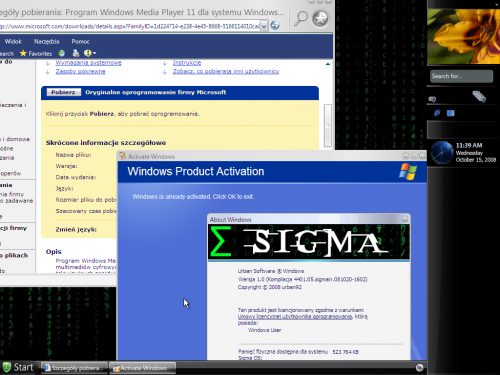Click the green refresh icon in toolbar
The width and height of the screenshot is (500, 375).
point(61,53)
